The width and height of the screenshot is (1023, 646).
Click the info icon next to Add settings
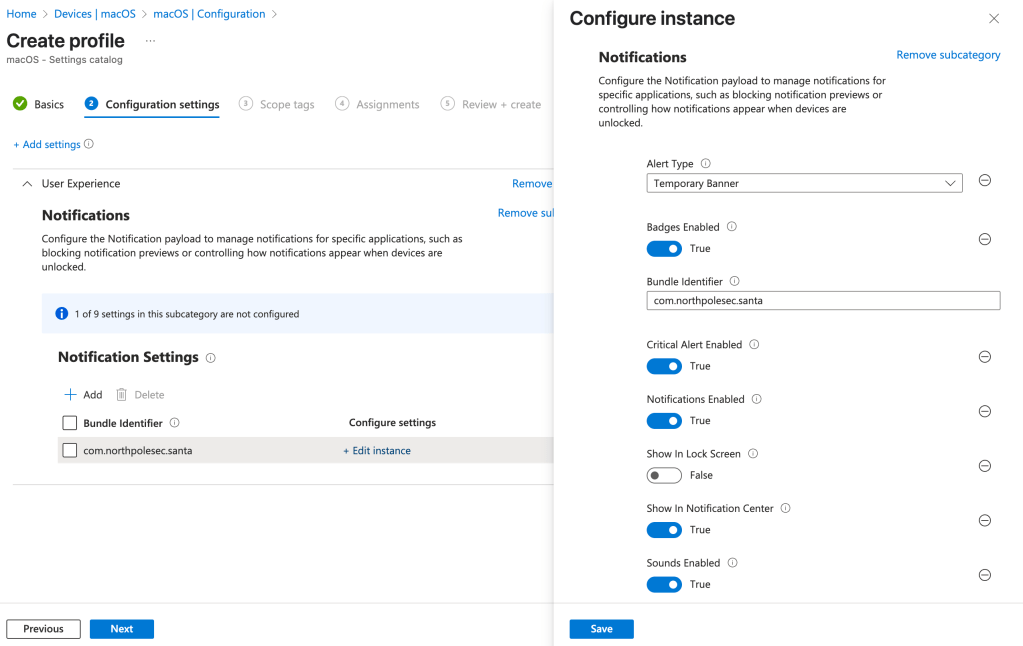89,144
